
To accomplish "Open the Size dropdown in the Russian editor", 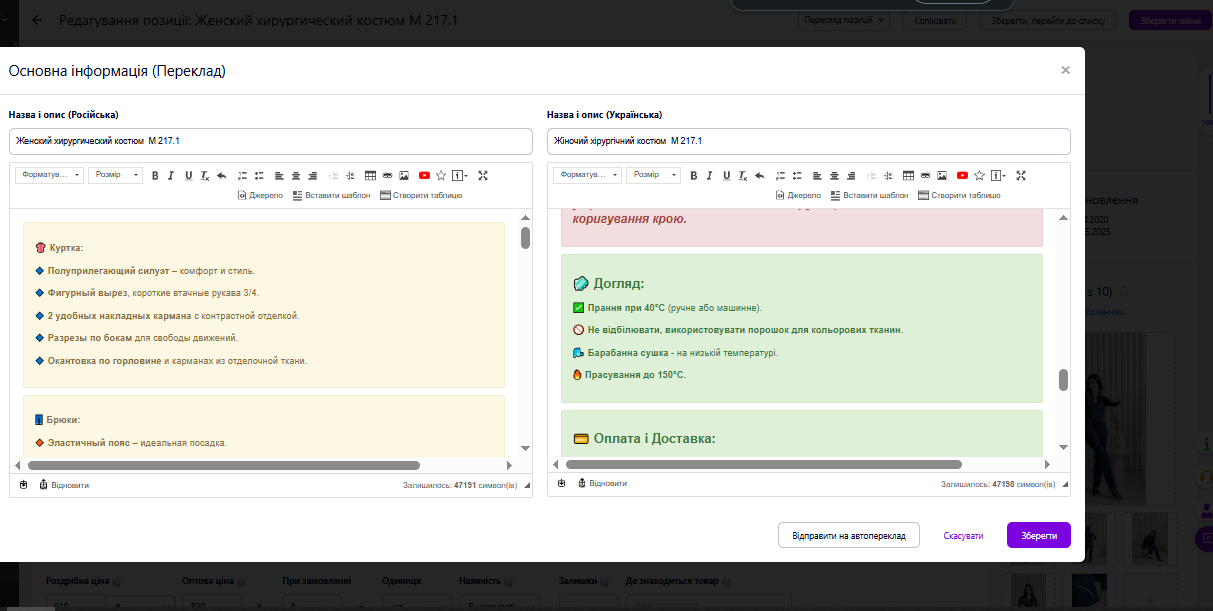I will [116, 175].
